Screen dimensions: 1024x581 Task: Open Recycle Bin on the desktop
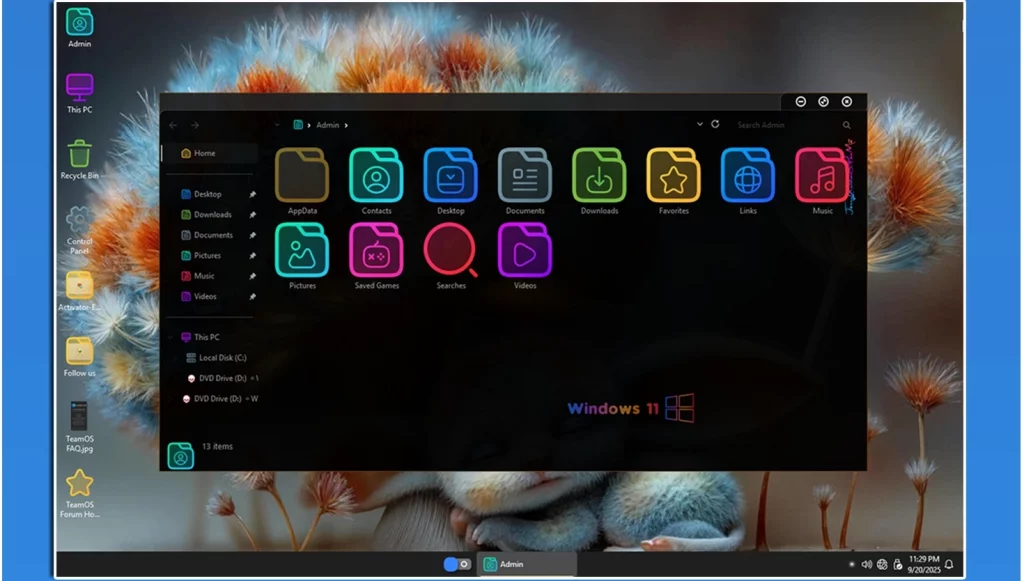pos(80,156)
